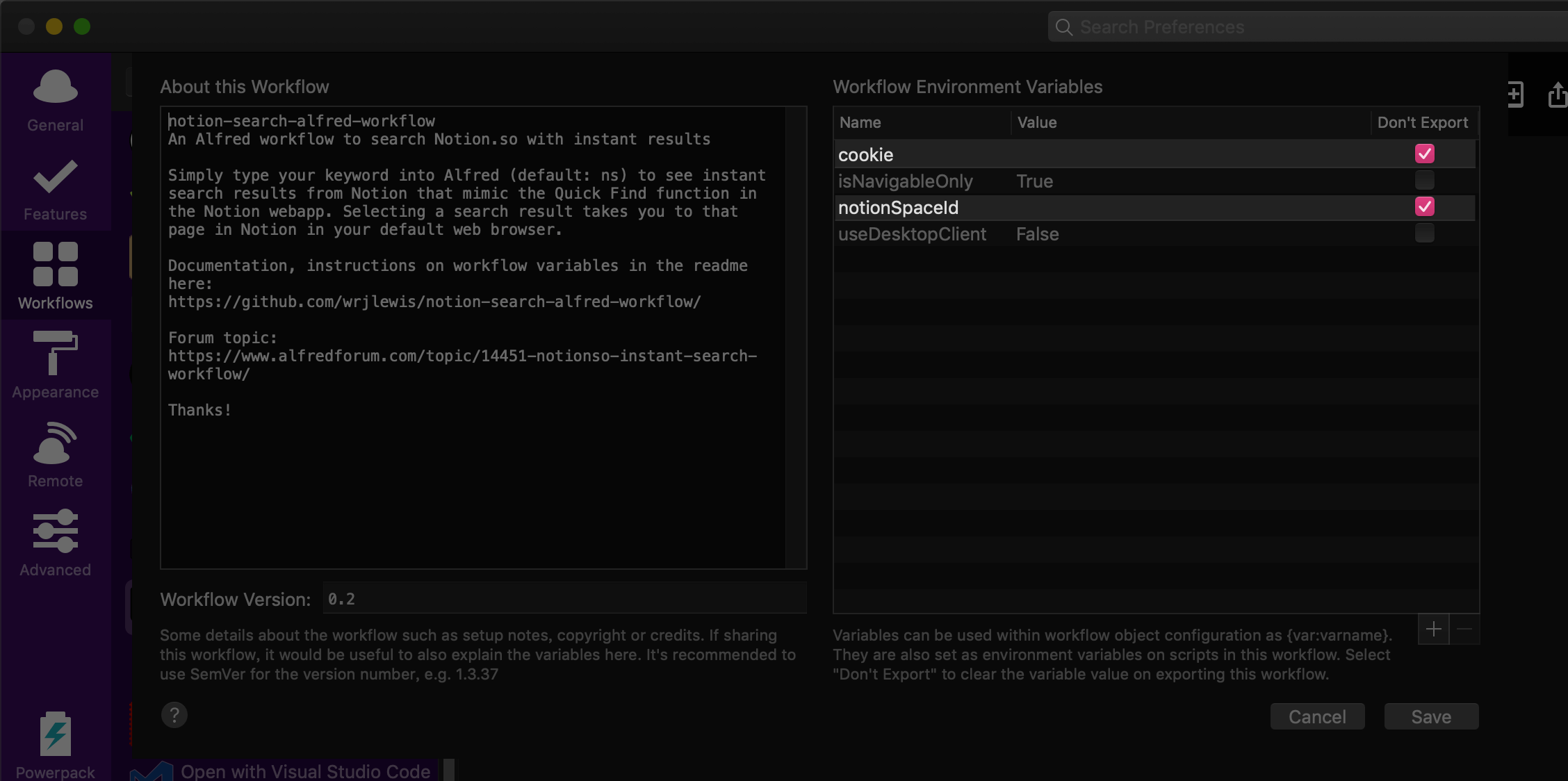Select the isNavigableOnly variable name
This screenshot has height=781, width=1568.
(905, 181)
